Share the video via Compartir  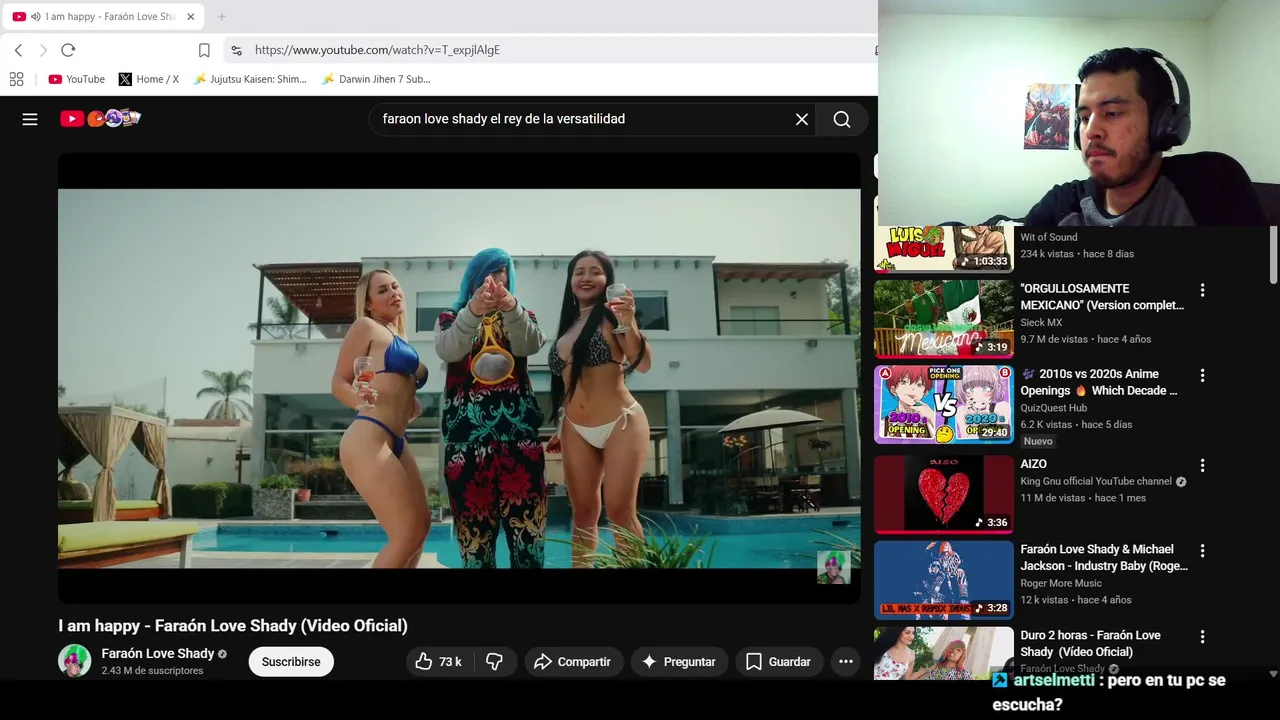pyautogui.click(x=573, y=662)
